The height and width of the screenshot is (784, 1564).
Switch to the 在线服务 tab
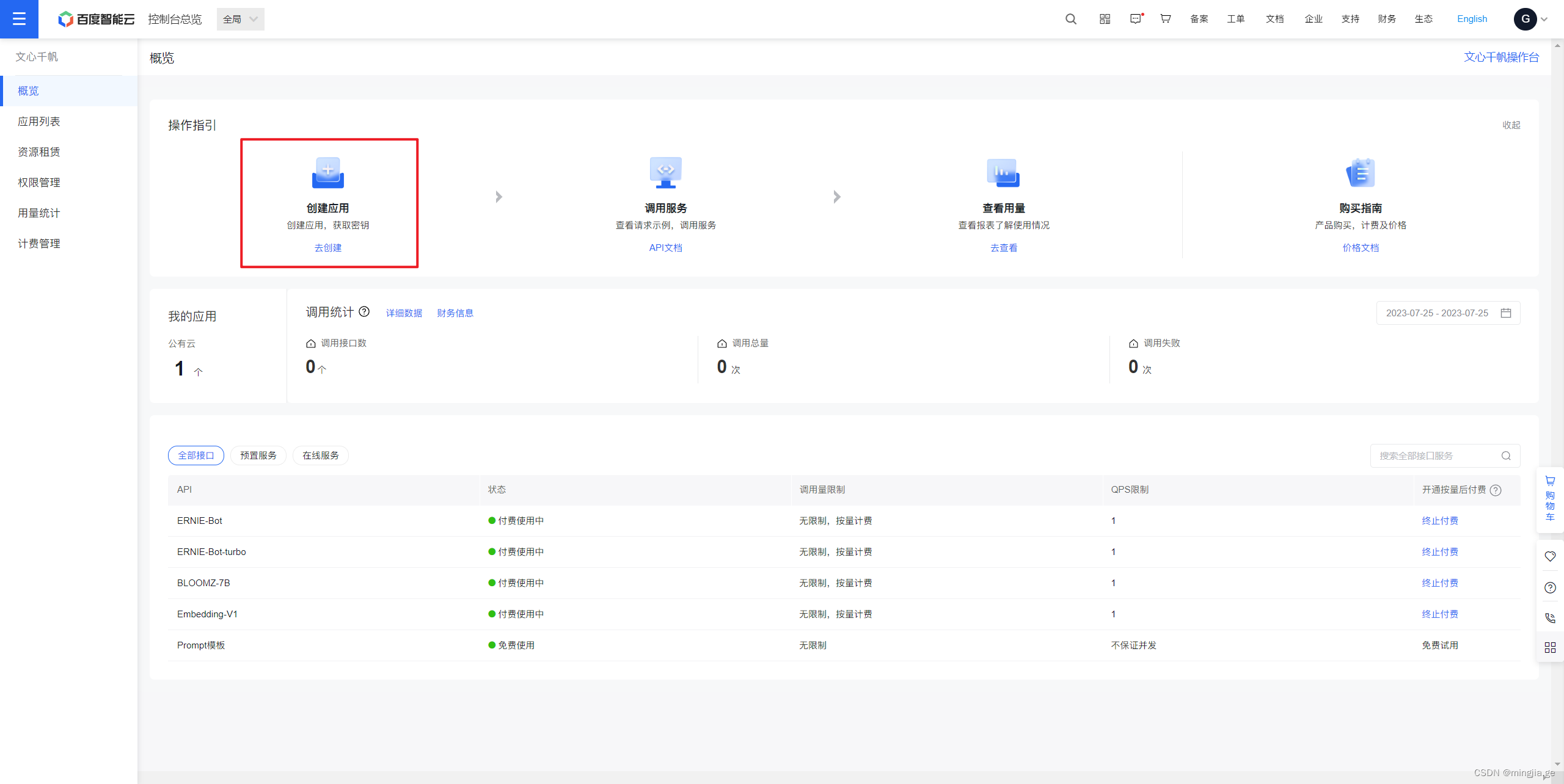[321, 456]
